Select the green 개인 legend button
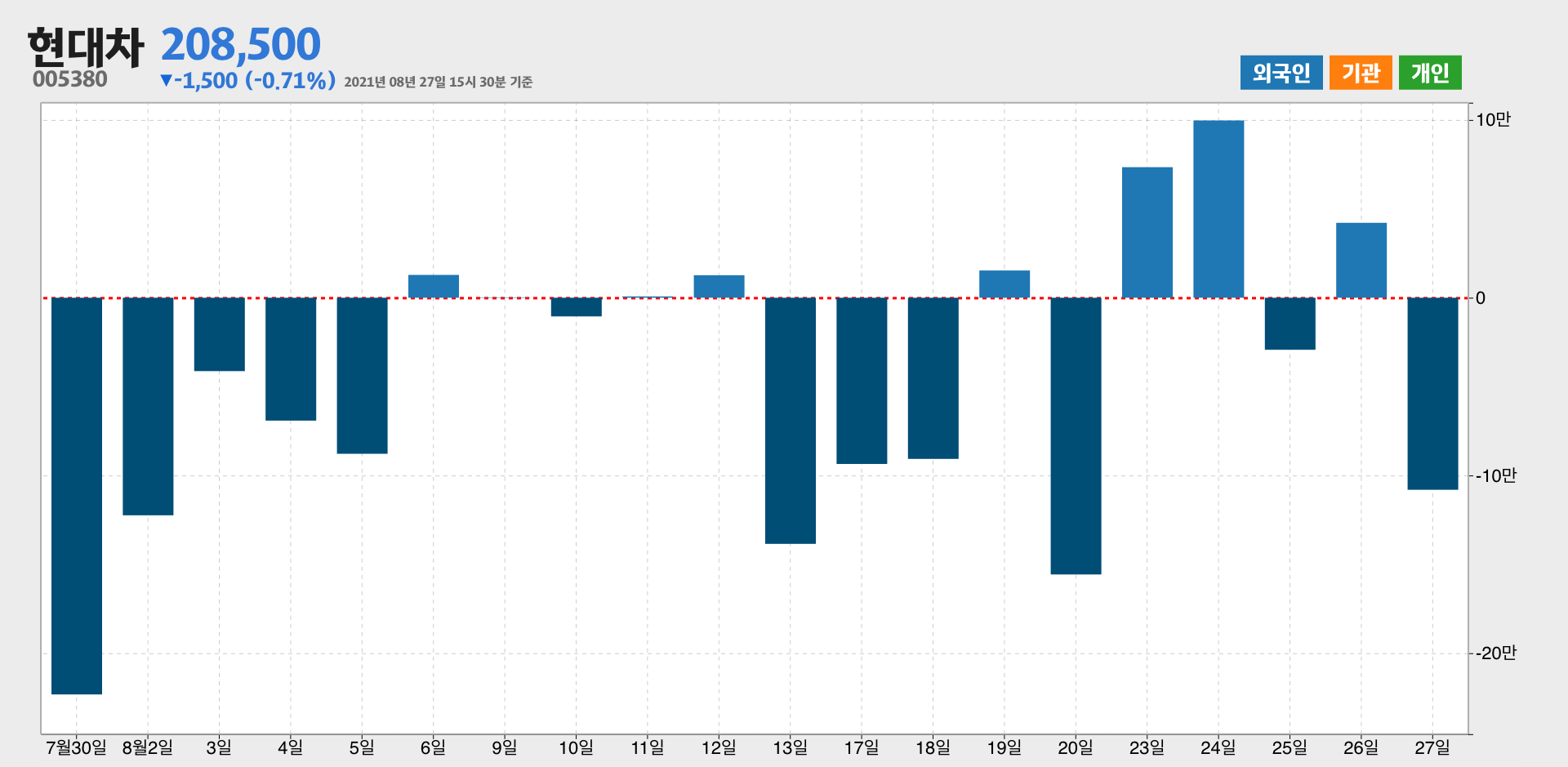 [x=1430, y=73]
